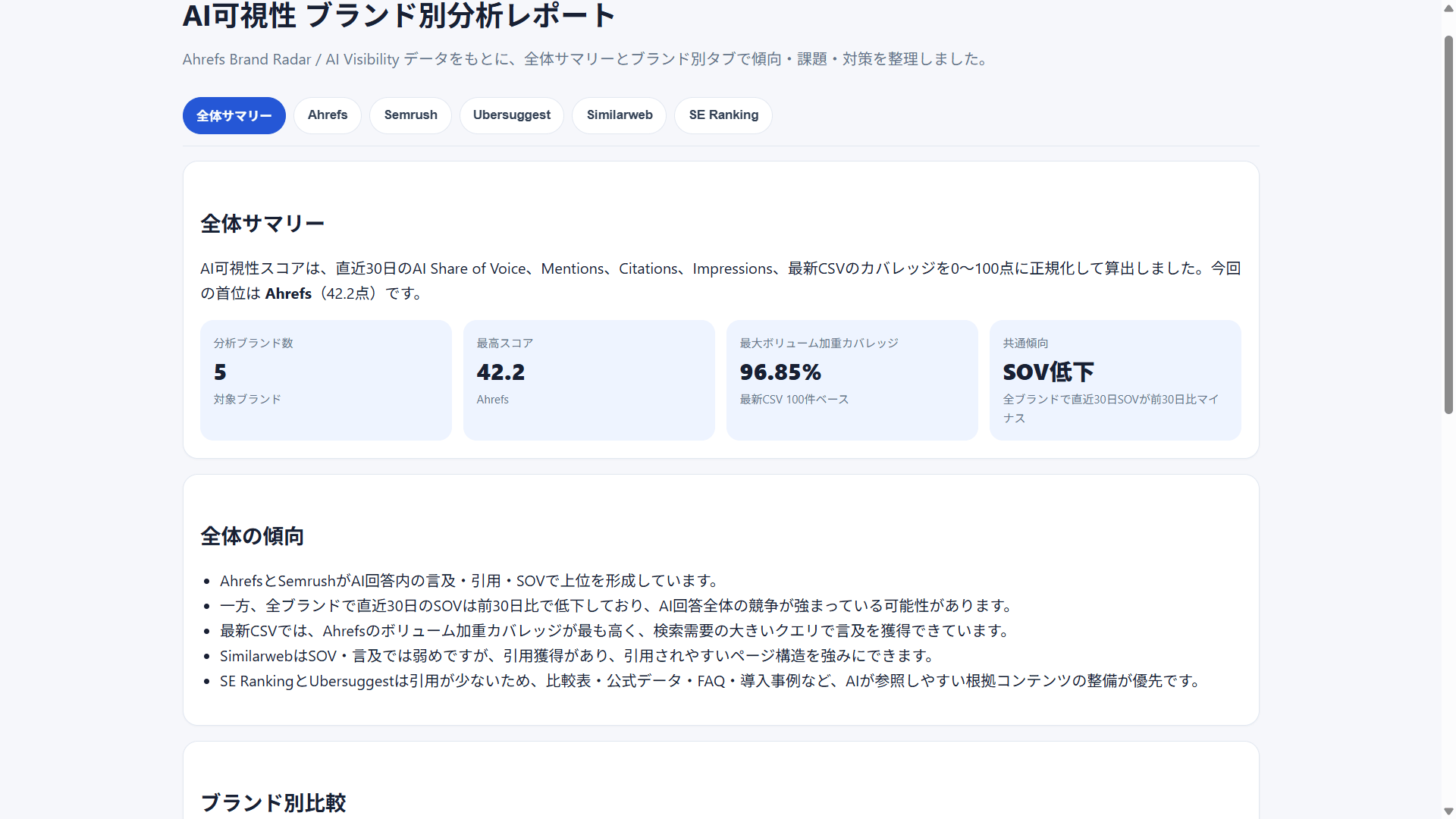Viewport: 1456px width, 819px height.
Task: Click the bullet starting with AhrefsとSemrushが
Action: 470,581
